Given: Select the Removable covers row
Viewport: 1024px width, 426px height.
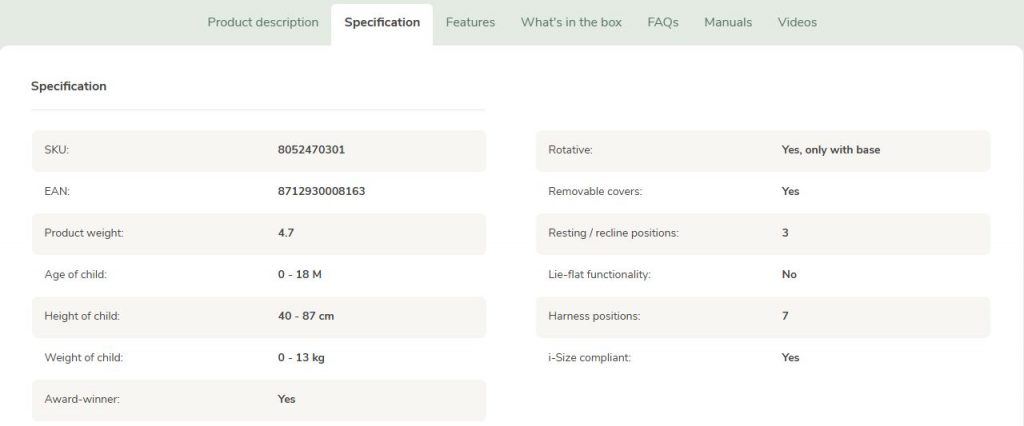Looking at the screenshot, I should point(763,191).
